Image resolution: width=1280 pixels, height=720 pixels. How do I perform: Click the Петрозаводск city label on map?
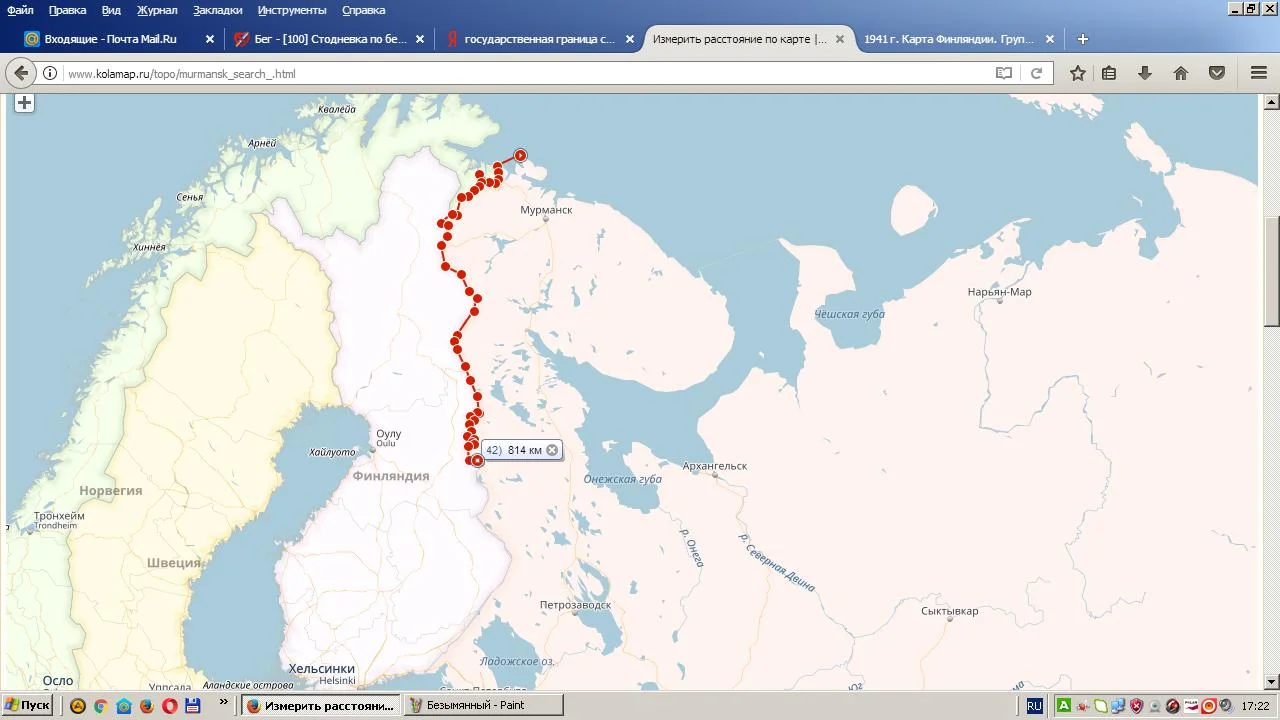point(575,605)
